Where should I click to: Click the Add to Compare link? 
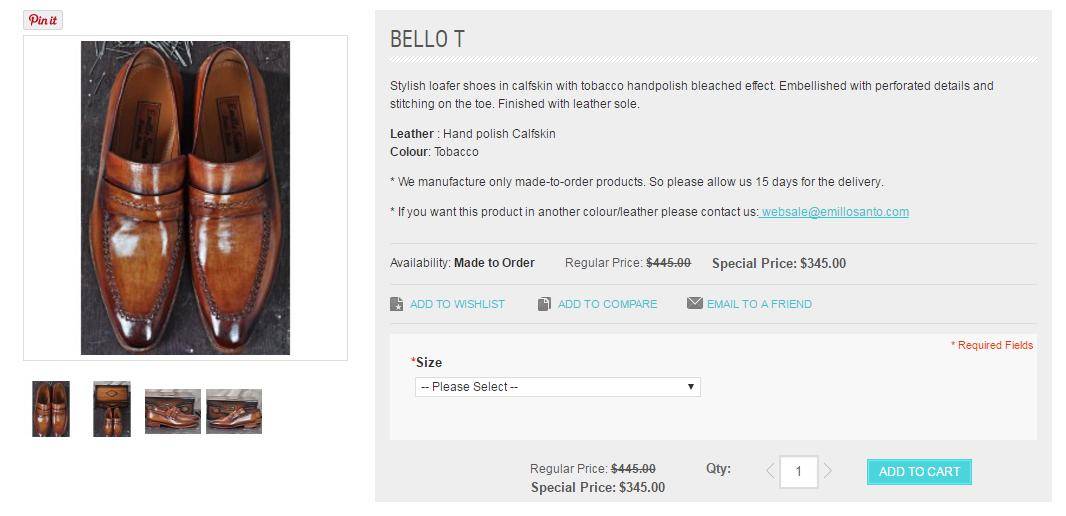pyautogui.click(x=607, y=304)
